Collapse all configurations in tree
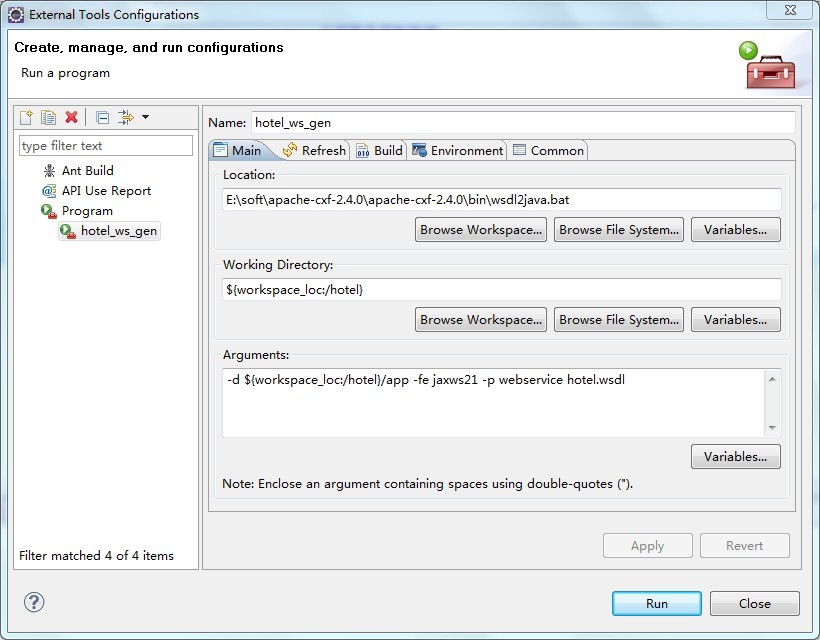820x640 pixels. (102, 118)
